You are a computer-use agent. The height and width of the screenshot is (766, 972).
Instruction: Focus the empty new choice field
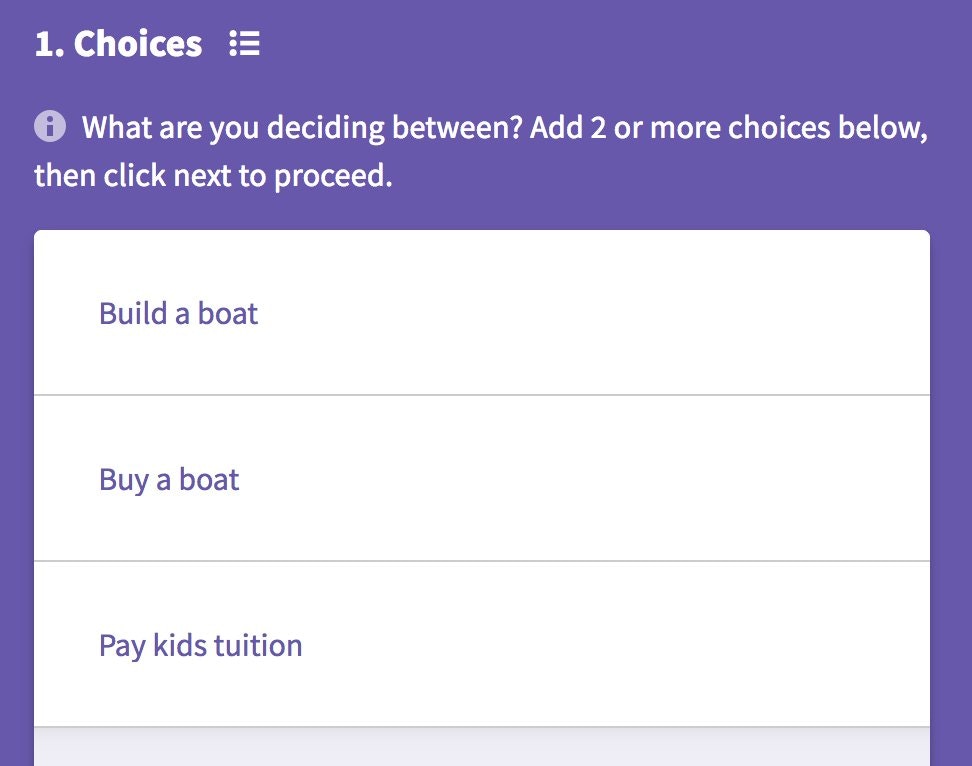tap(481, 748)
